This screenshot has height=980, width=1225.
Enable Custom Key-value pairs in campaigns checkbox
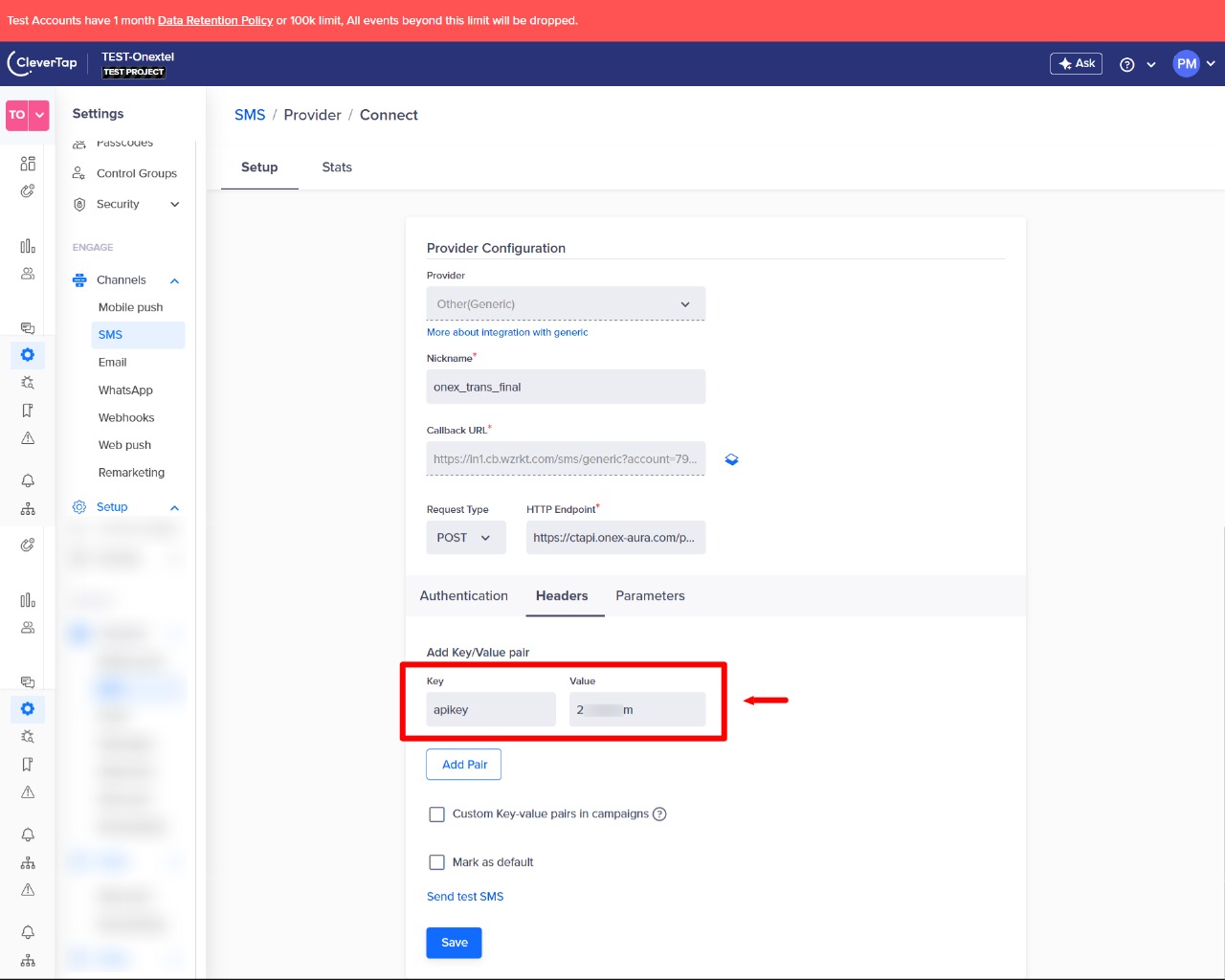coord(436,814)
